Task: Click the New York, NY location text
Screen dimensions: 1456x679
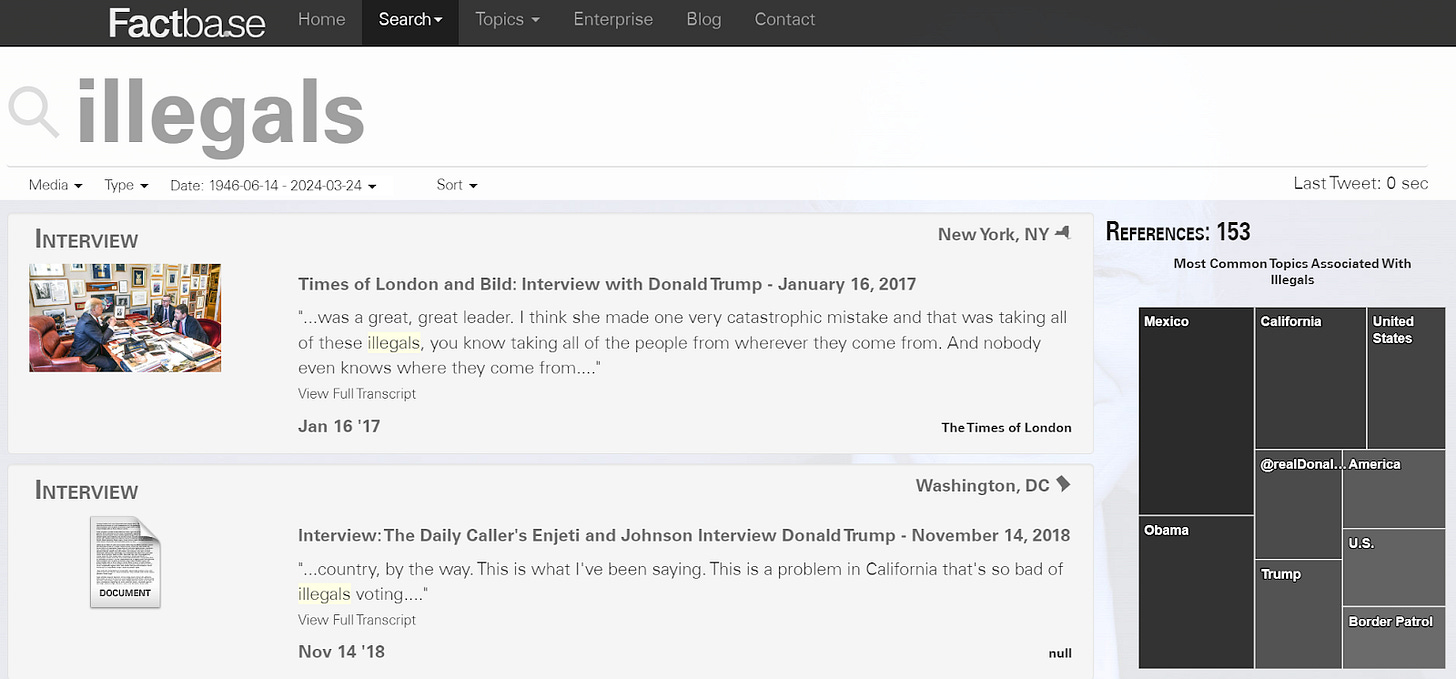Action: [993, 234]
